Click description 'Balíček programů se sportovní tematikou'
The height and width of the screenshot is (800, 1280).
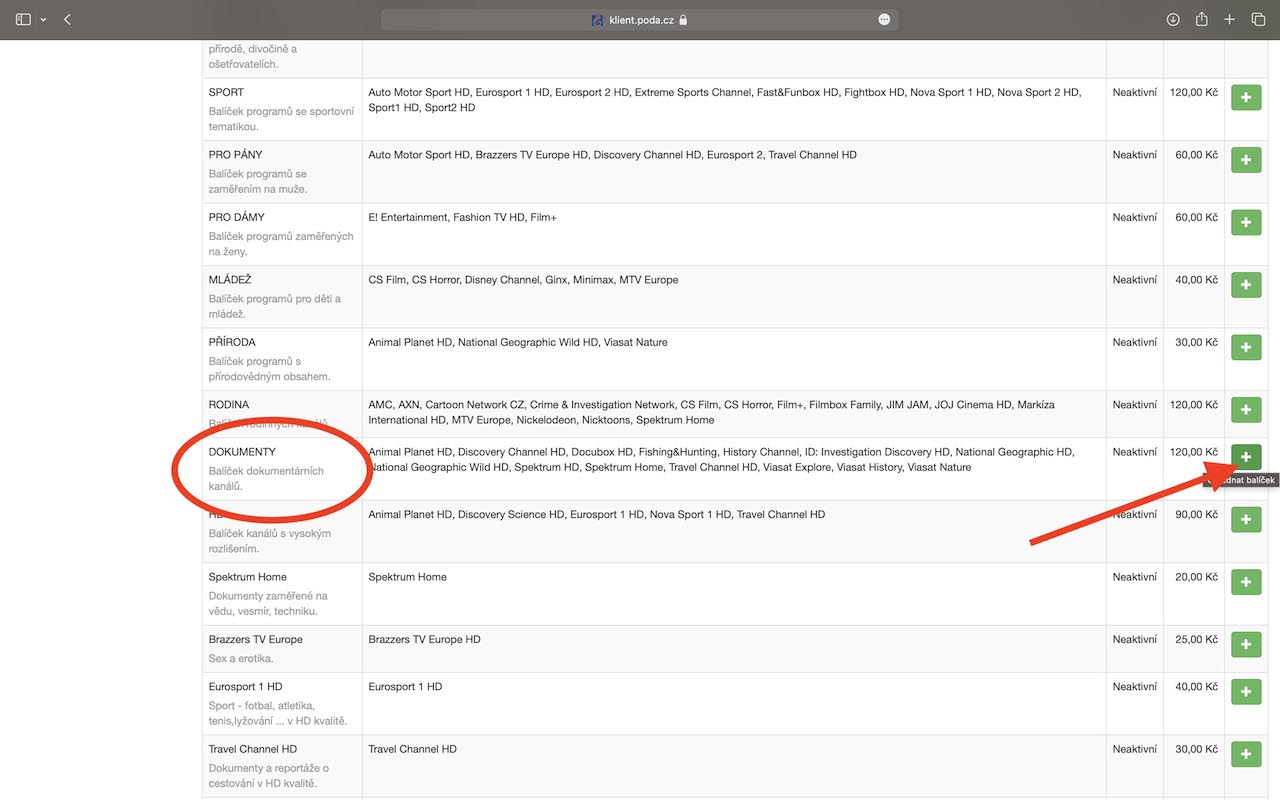coord(281,119)
